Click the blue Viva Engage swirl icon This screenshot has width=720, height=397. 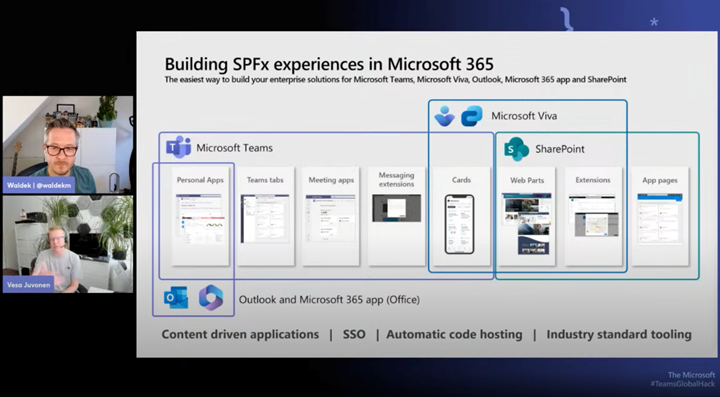(x=472, y=116)
